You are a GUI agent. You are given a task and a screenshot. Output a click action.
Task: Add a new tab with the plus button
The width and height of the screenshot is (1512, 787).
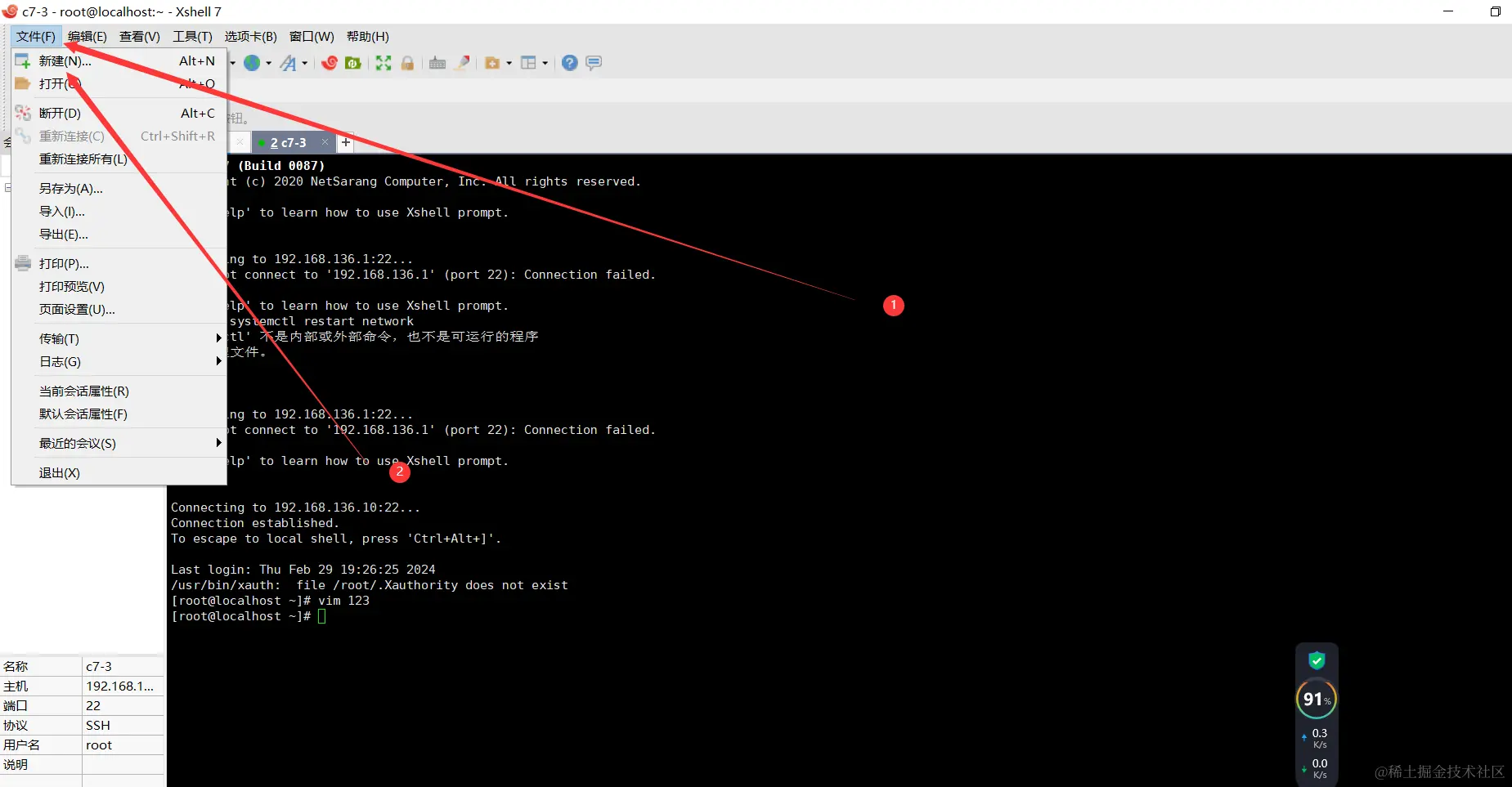346,142
